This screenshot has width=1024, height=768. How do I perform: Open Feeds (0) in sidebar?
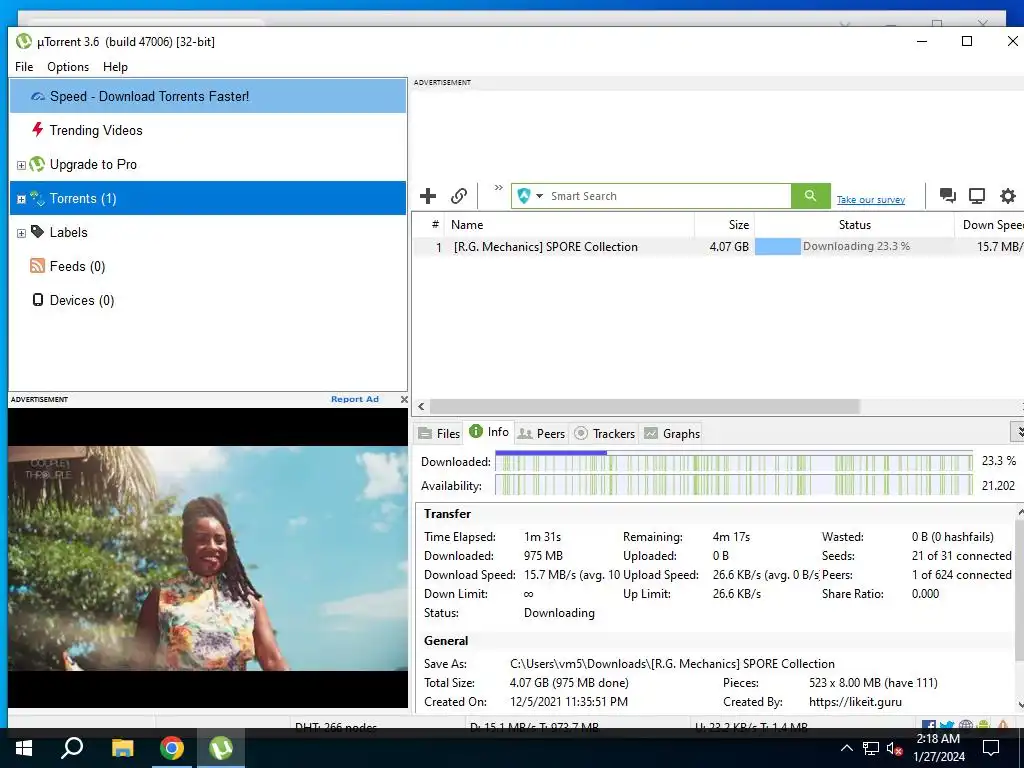coord(208,266)
